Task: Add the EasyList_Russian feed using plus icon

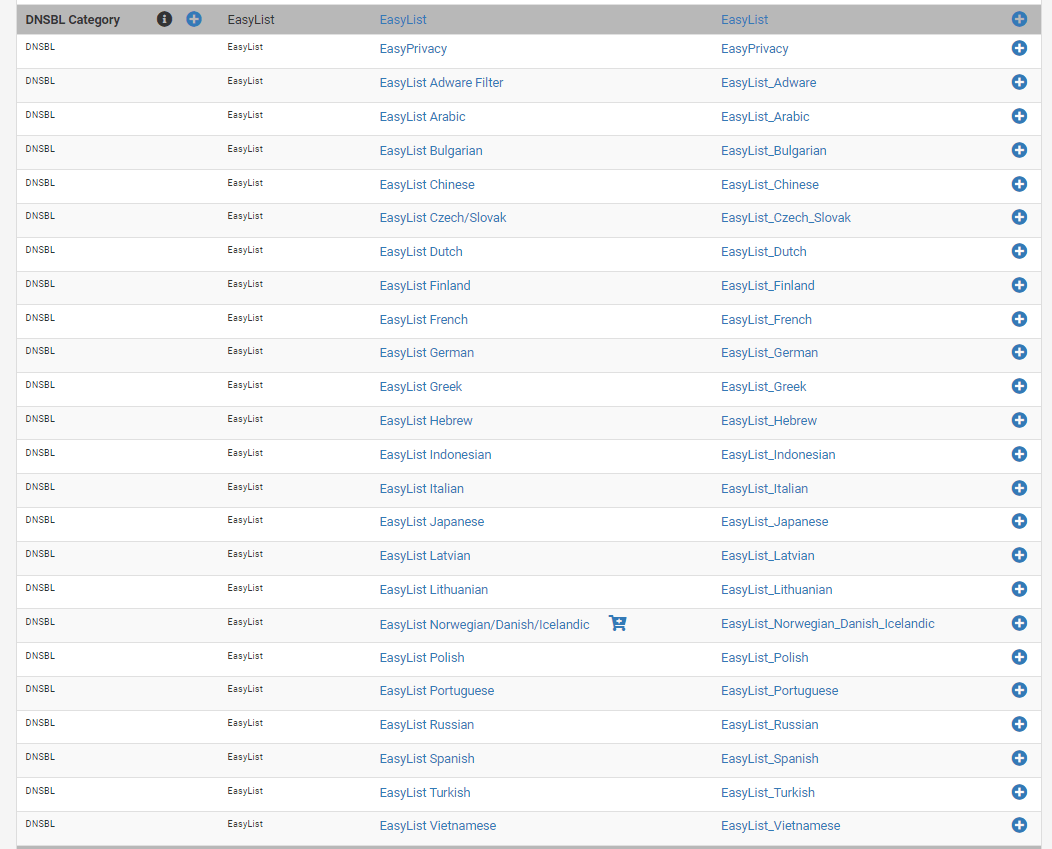Action: [1019, 724]
